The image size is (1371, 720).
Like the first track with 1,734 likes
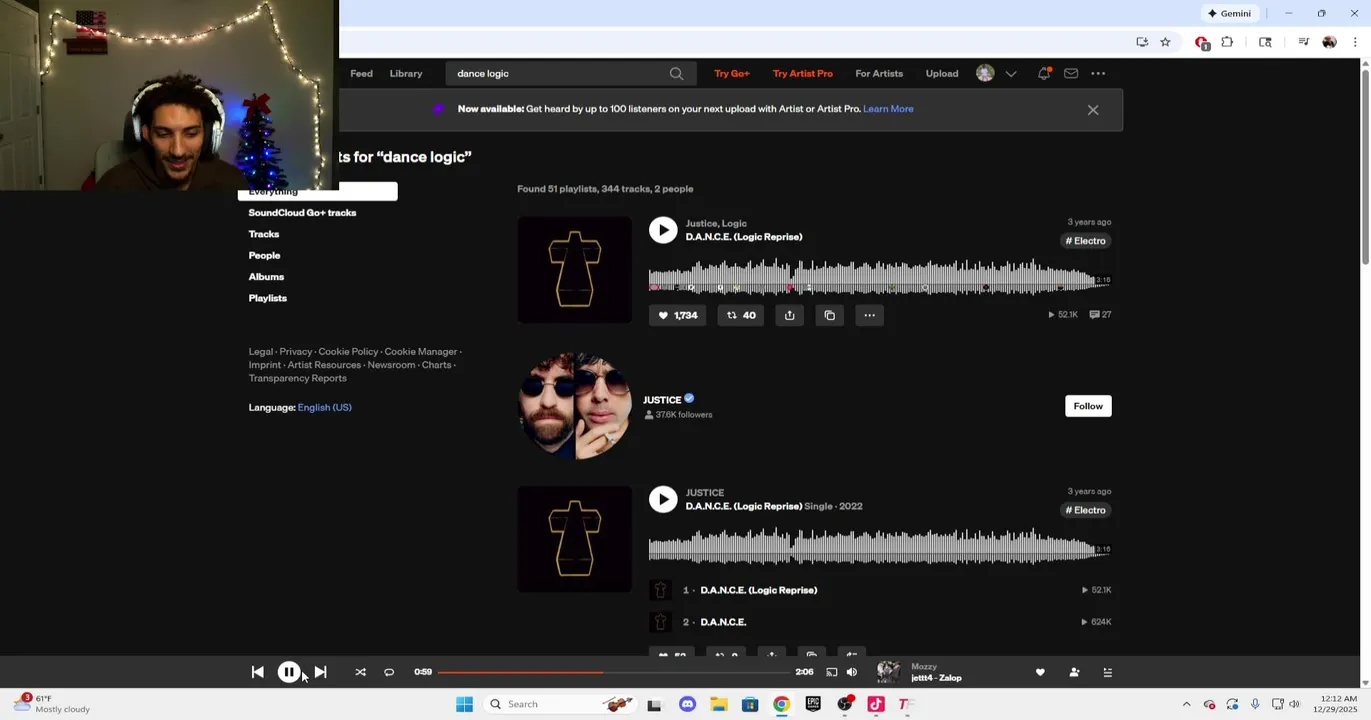tap(677, 315)
